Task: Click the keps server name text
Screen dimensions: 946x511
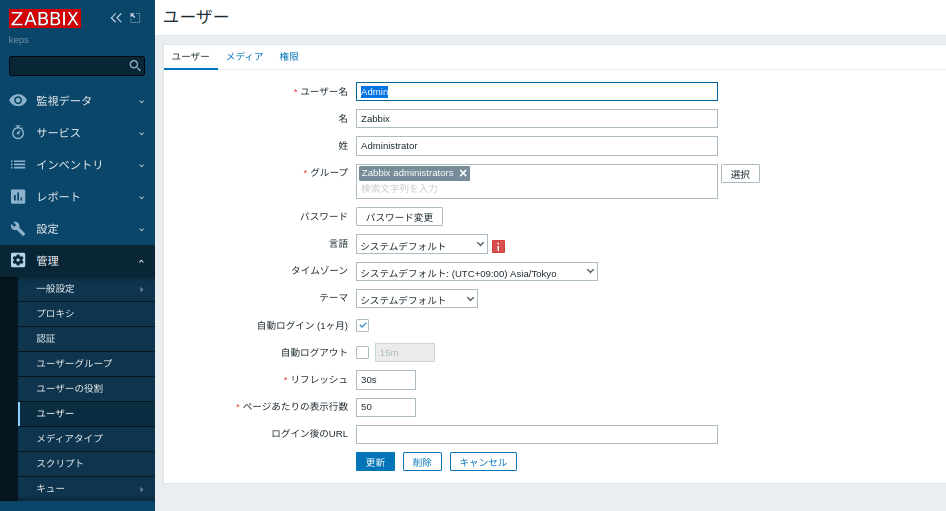Action: point(19,40)
